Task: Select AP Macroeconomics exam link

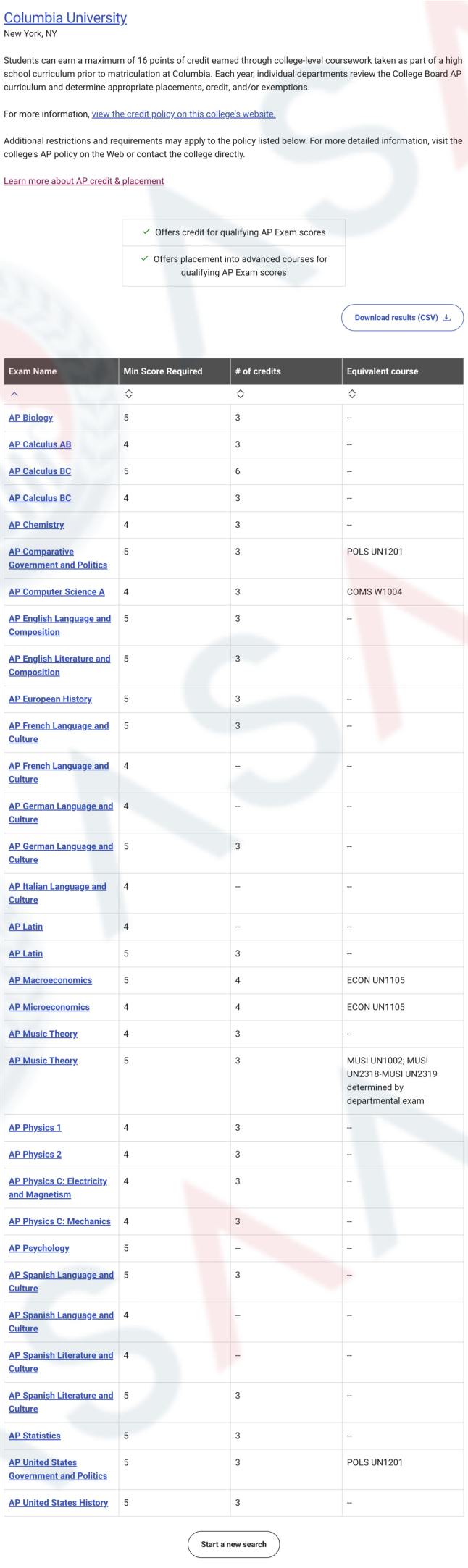Action: [50, 981]
